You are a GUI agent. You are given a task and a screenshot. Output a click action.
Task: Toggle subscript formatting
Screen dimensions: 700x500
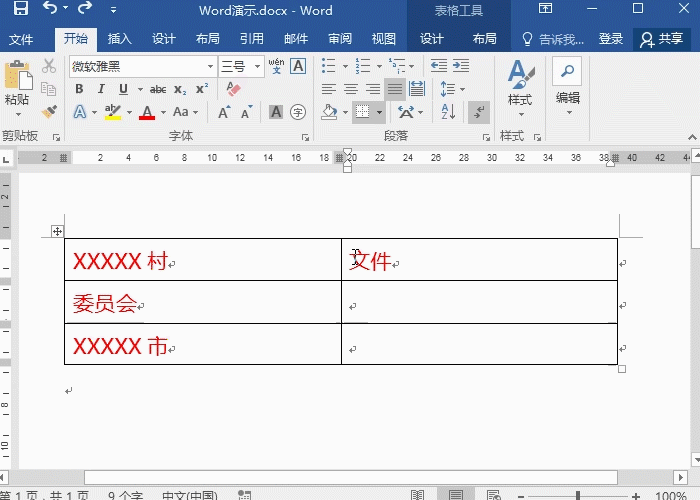(x=180, y=89)
